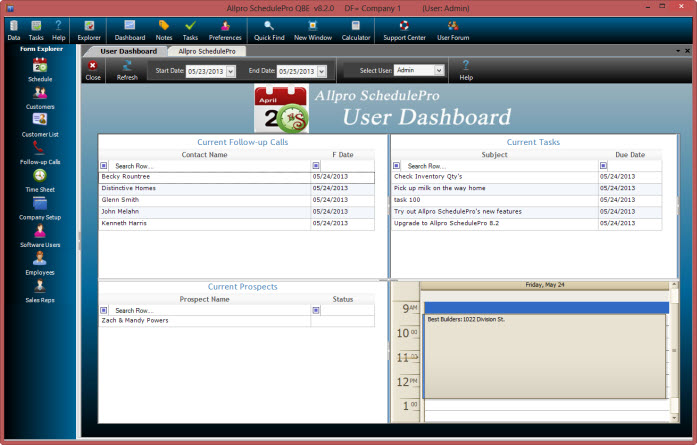Select the Best Builders calendar appointment
The height and width of the screenshot is (445, 697).
545,356
